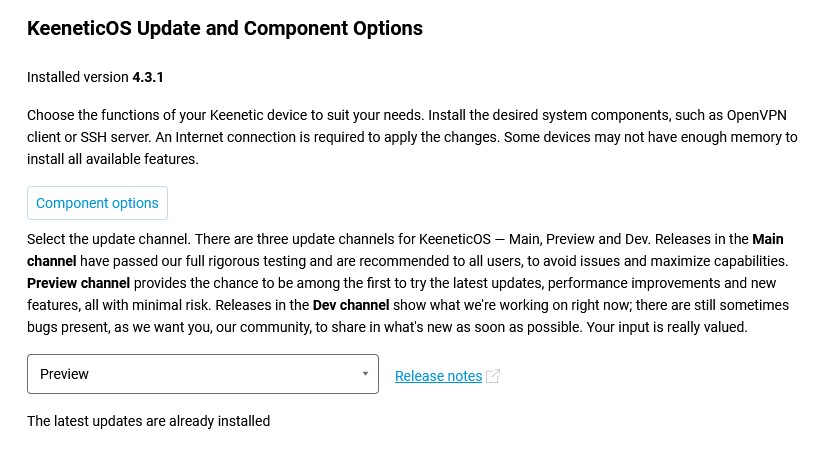Click the bold Preview channel text
829x455 pixels.
tap(79, 283)
